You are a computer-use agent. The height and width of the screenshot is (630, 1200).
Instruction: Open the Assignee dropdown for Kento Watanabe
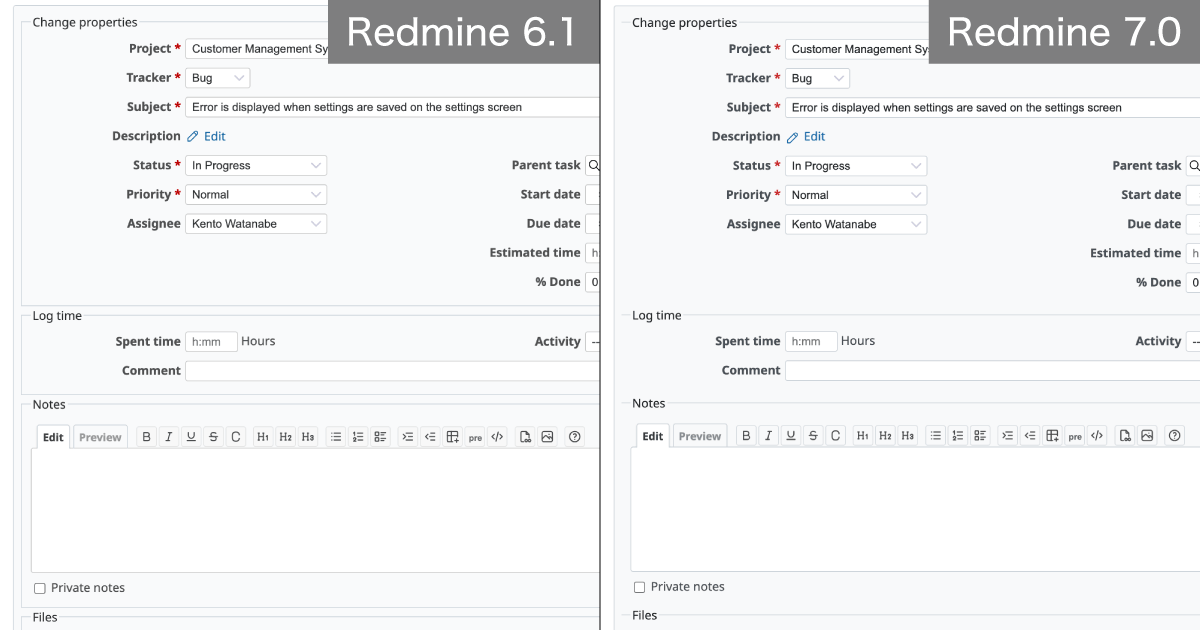point(255,223)
